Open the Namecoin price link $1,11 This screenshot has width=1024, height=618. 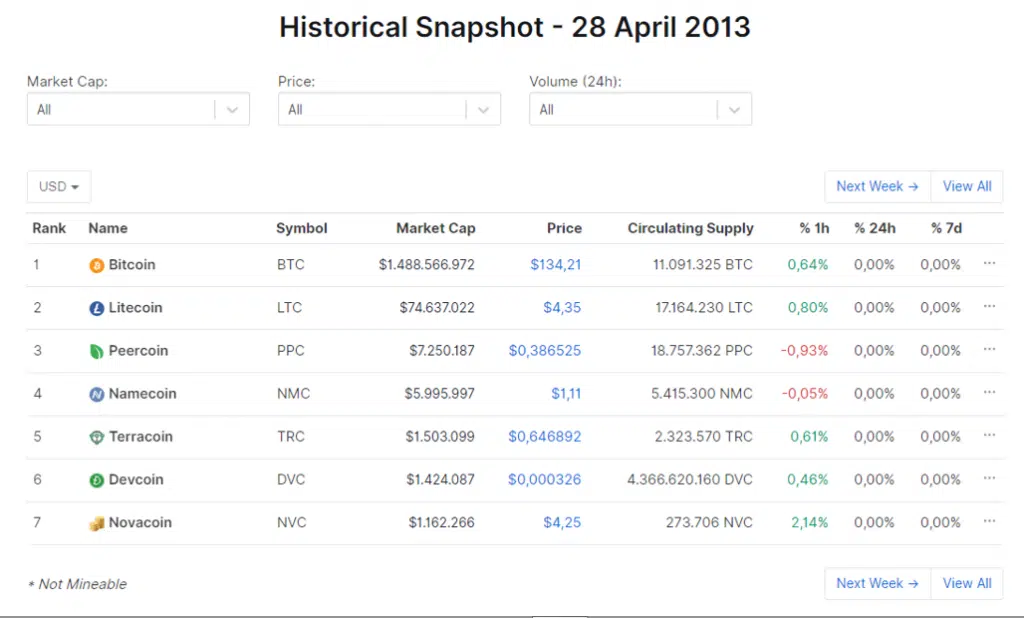(566, 394)
